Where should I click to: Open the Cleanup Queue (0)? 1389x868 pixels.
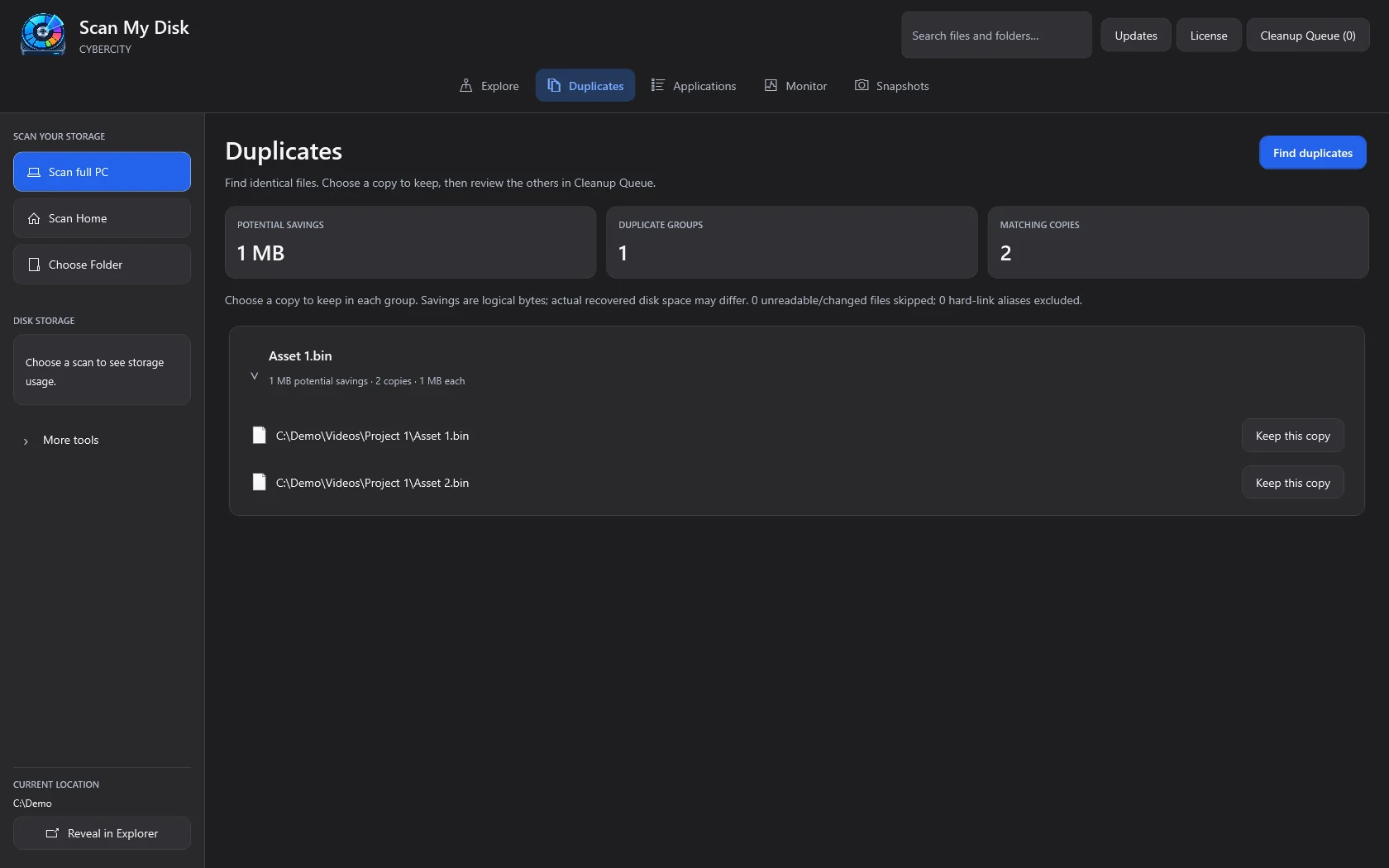[1308, 36]
